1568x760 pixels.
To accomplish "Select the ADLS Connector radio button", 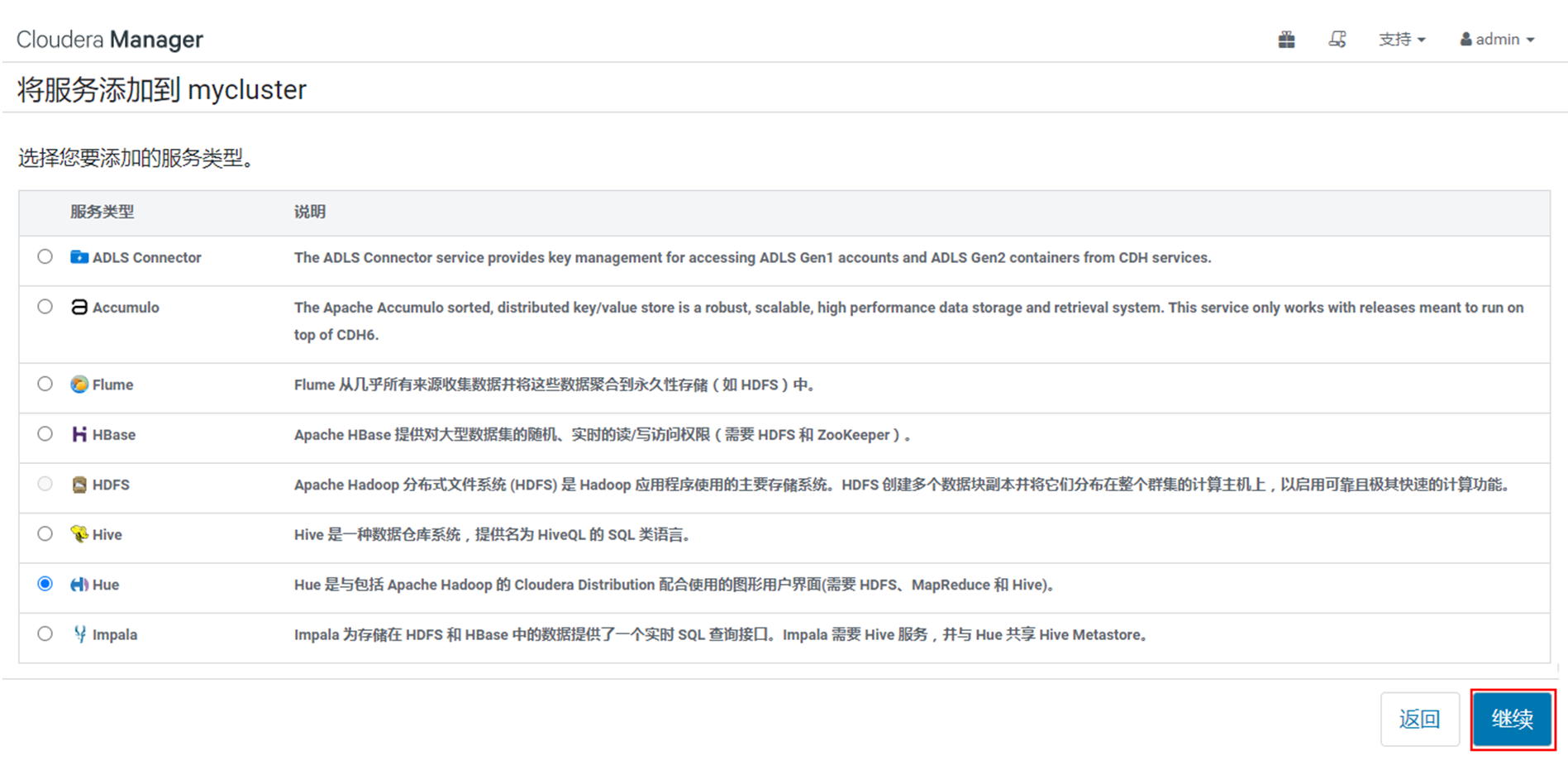I will coord(45,256).
